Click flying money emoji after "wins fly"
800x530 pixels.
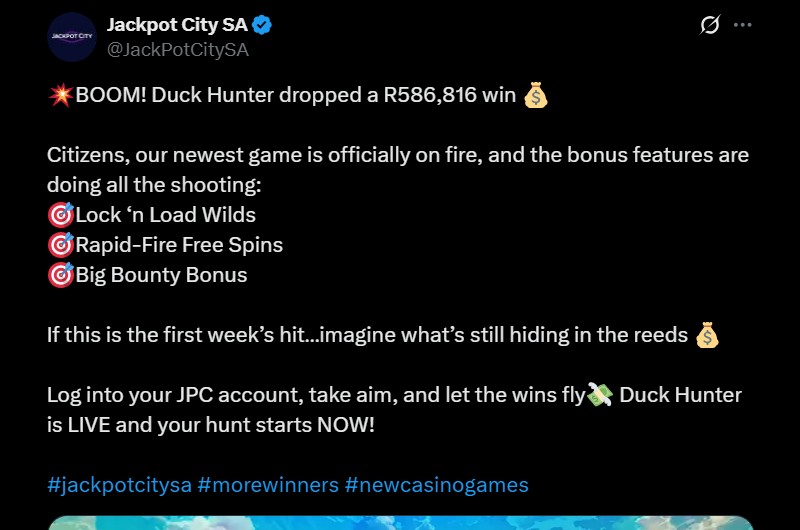pos(600,395)
